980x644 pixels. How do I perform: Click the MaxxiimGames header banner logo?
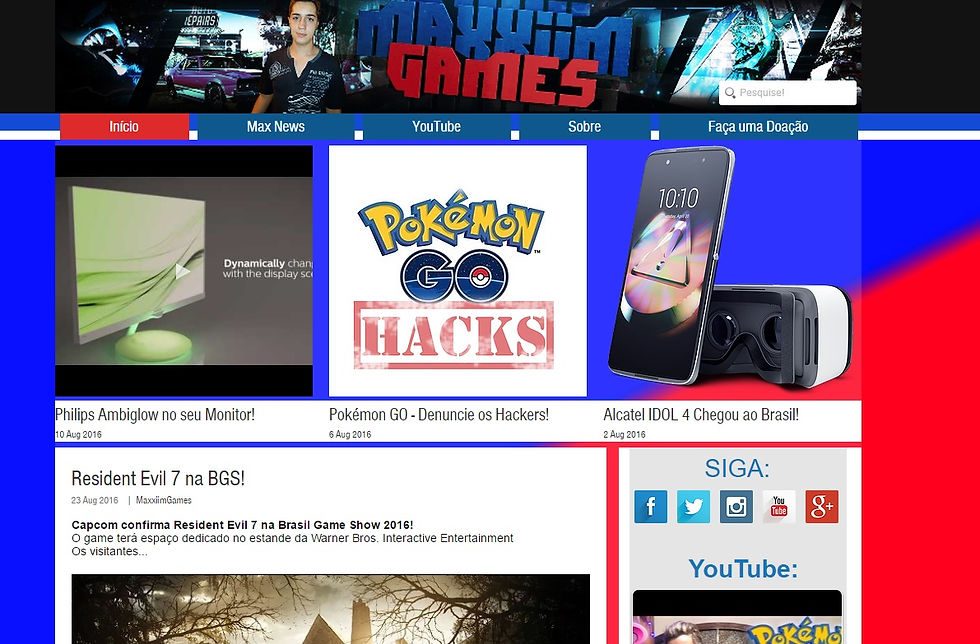click(x=495, y=53)
